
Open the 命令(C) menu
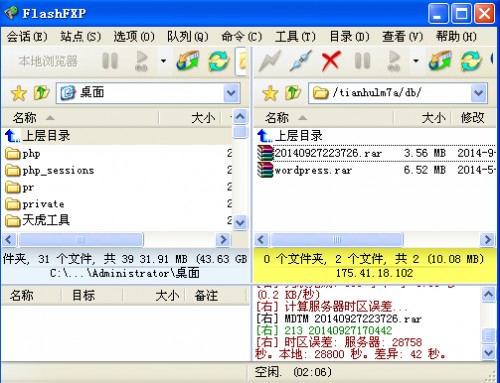click(242, 36)
